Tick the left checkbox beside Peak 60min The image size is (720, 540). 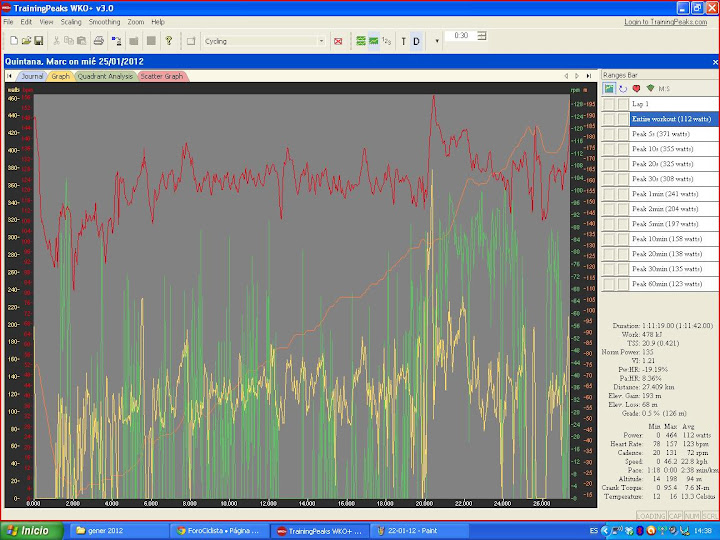tap(608, 284)
